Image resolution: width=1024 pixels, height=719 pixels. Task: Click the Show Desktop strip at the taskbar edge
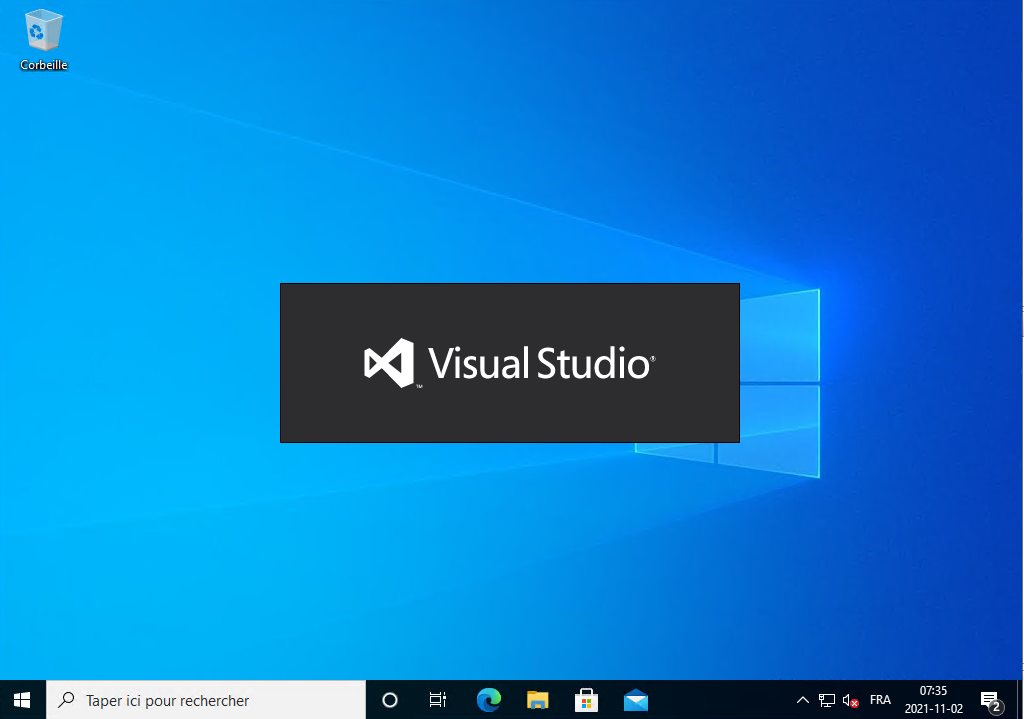tap(1021, 700)
